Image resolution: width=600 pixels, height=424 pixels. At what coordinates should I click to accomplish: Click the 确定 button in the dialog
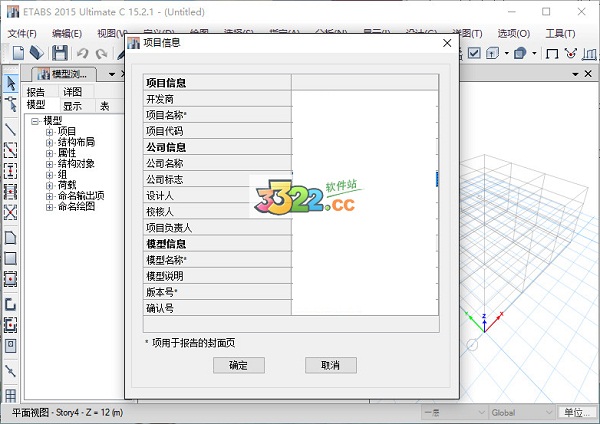[x=239, y=365]
